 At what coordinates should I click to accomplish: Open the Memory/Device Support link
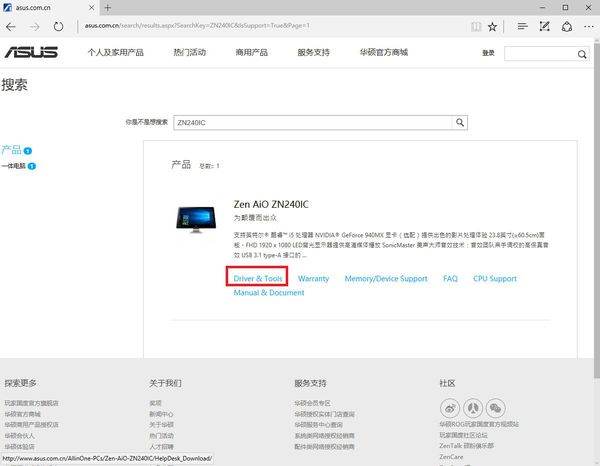pyautogui.click(x=386, y=279)
